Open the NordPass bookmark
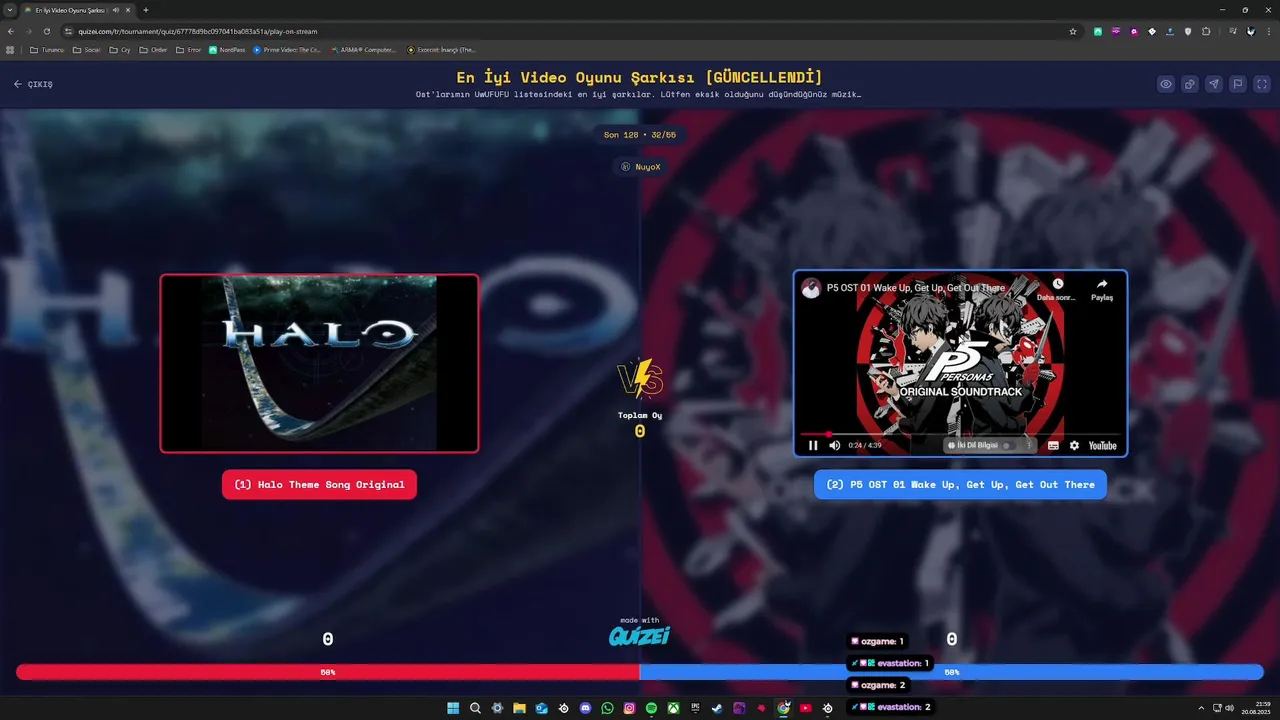1280x720 pixels. pyautogui.click(x=227, y=49)
